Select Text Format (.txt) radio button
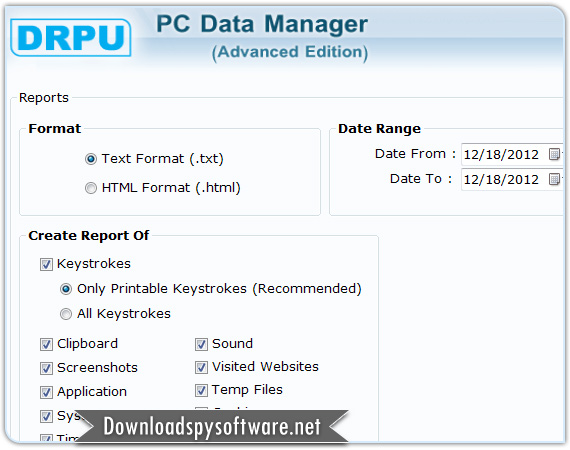570x450 pixels. click(x=91, y=159)
